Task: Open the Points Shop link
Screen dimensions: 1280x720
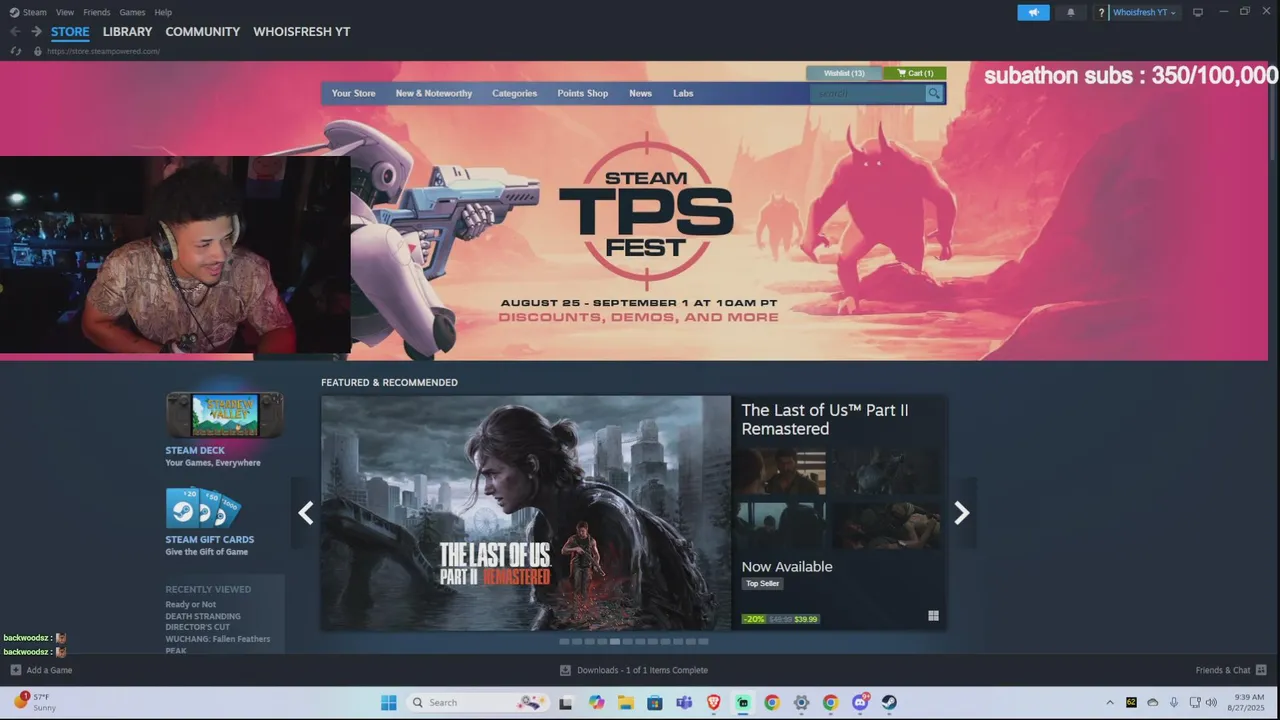Action: 582,93
